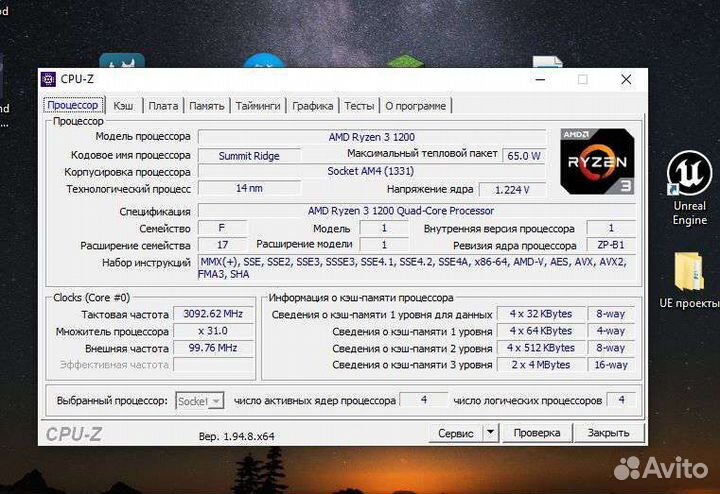720x494 pixels.
Task: Click the ZP-B1 core revision value
Action: click(x=611, y=245)
